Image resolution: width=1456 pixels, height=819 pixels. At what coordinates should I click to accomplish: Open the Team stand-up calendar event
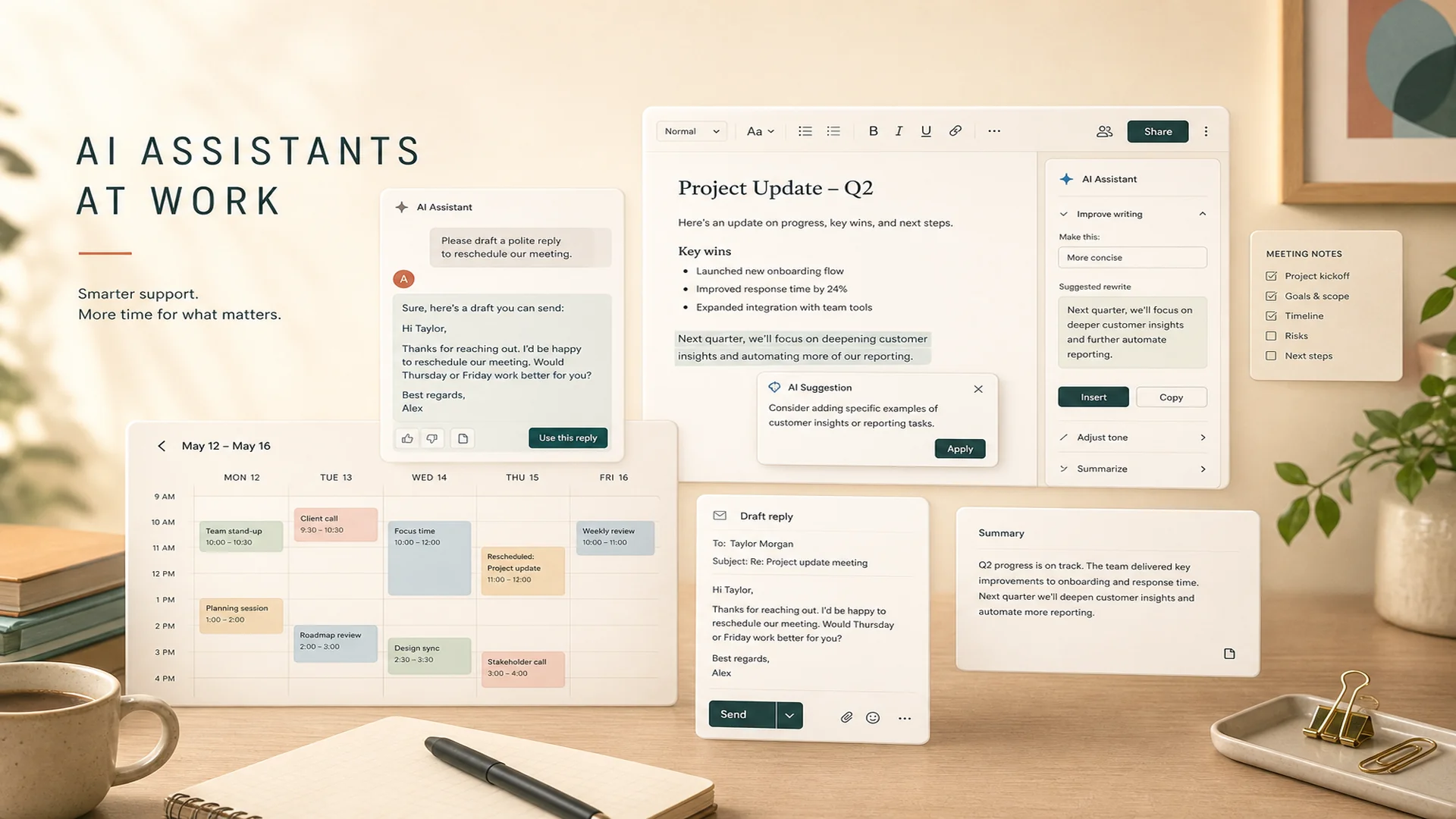point(241,537)
